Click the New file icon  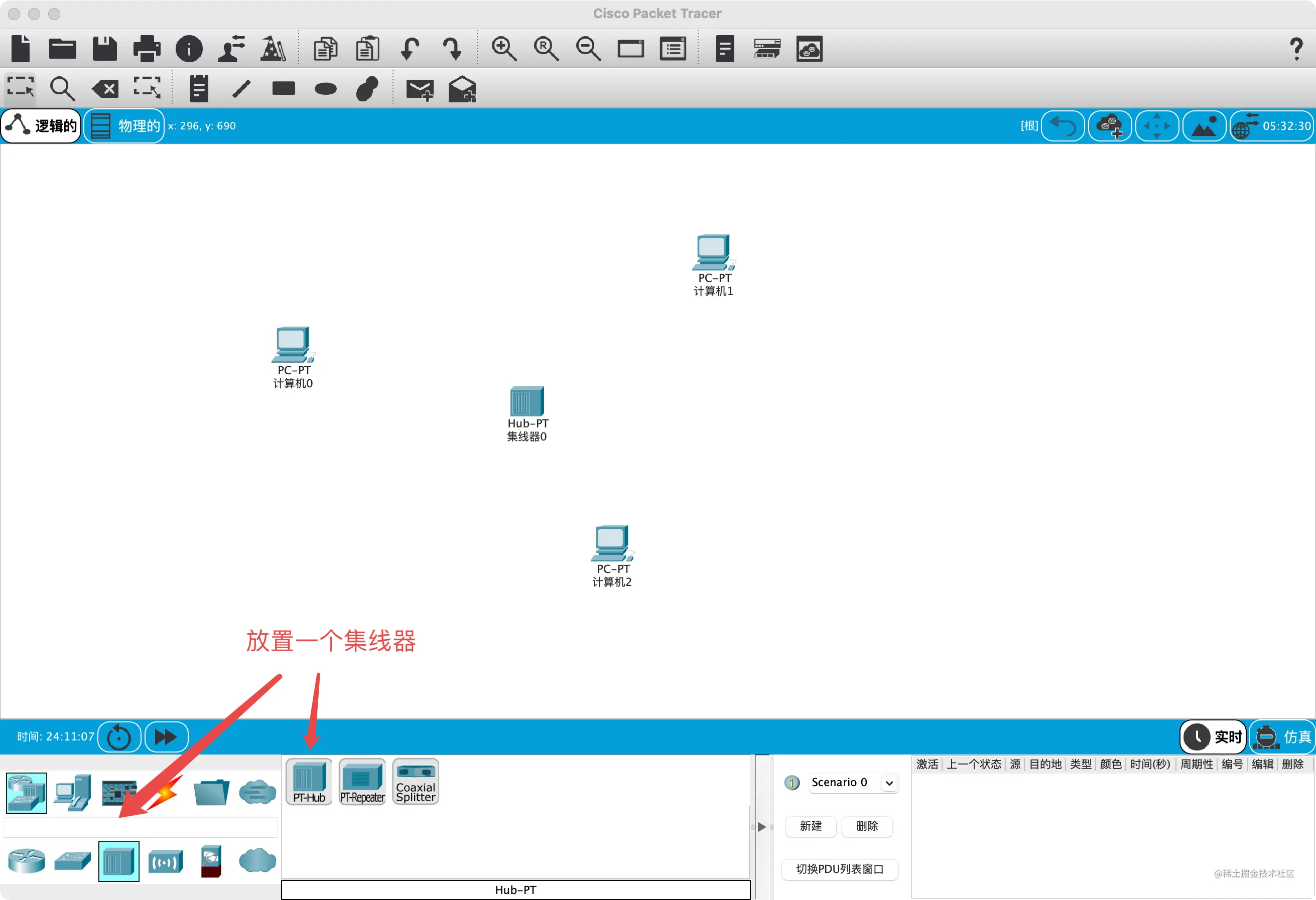(x=21, y=49)
